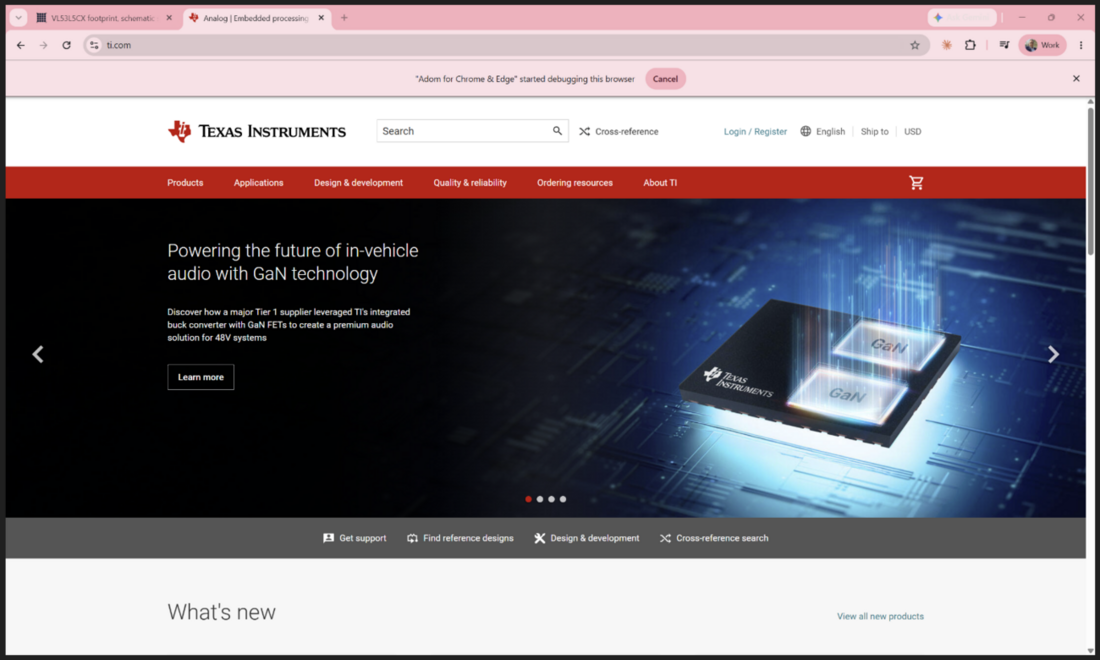Reload the ti.com page

tap(67, 45)
